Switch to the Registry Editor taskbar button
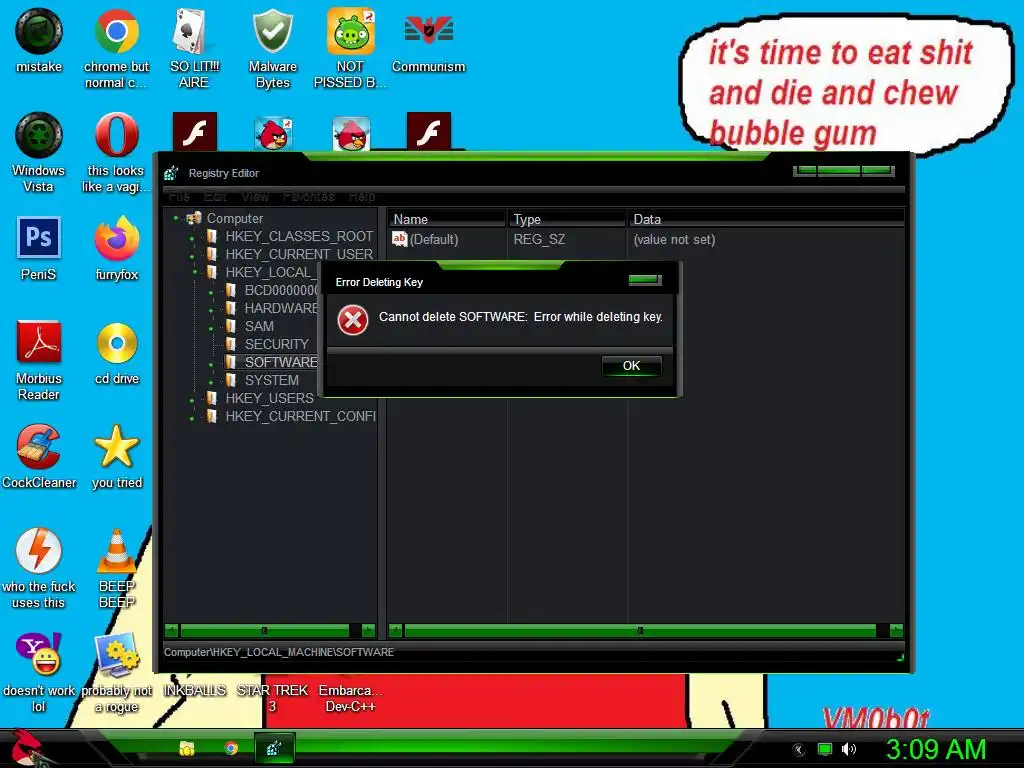This screenshot has width=1024, height=768. (x=274, y=748)
